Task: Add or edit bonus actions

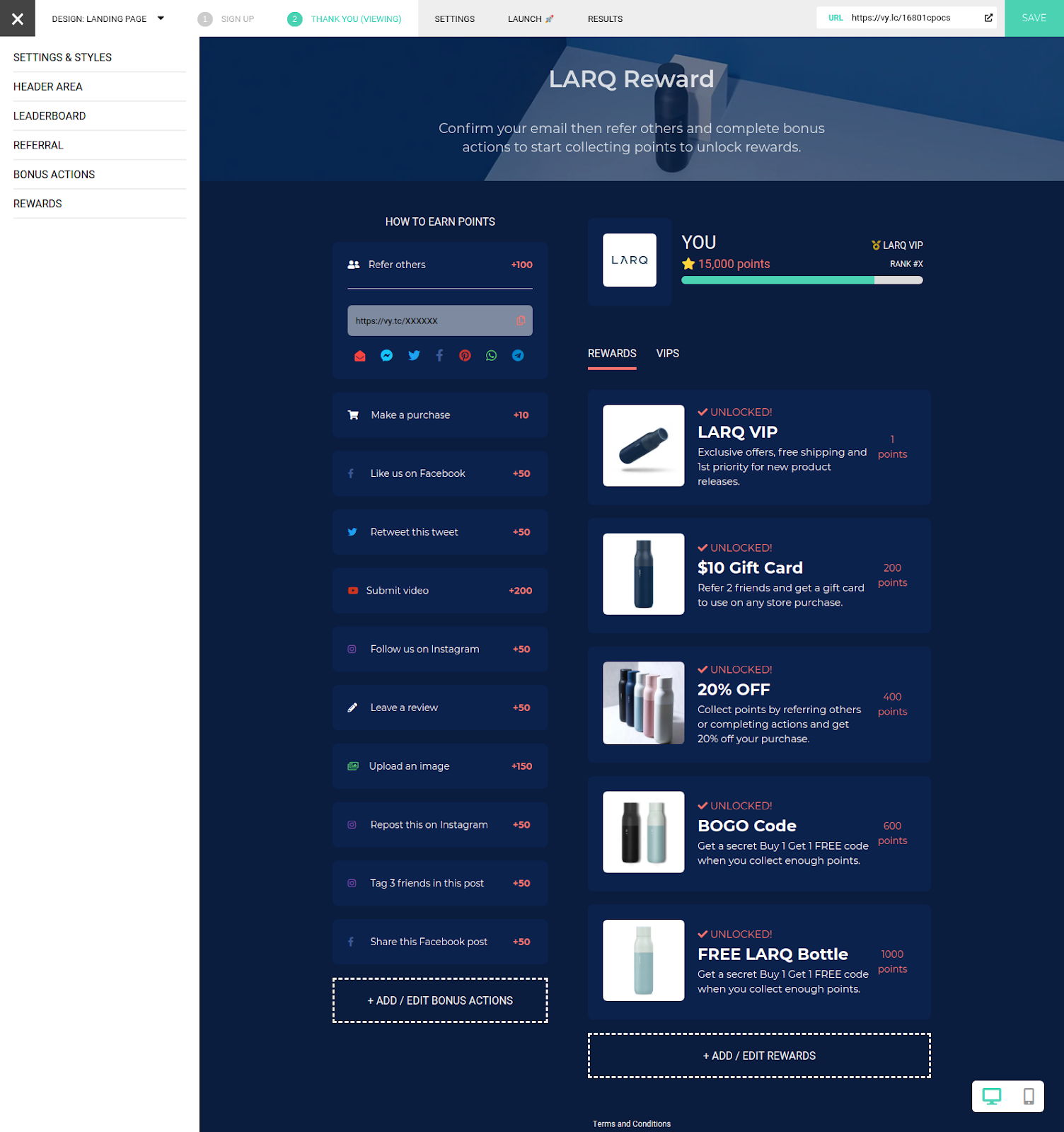Action: [x=440, y=1000]
